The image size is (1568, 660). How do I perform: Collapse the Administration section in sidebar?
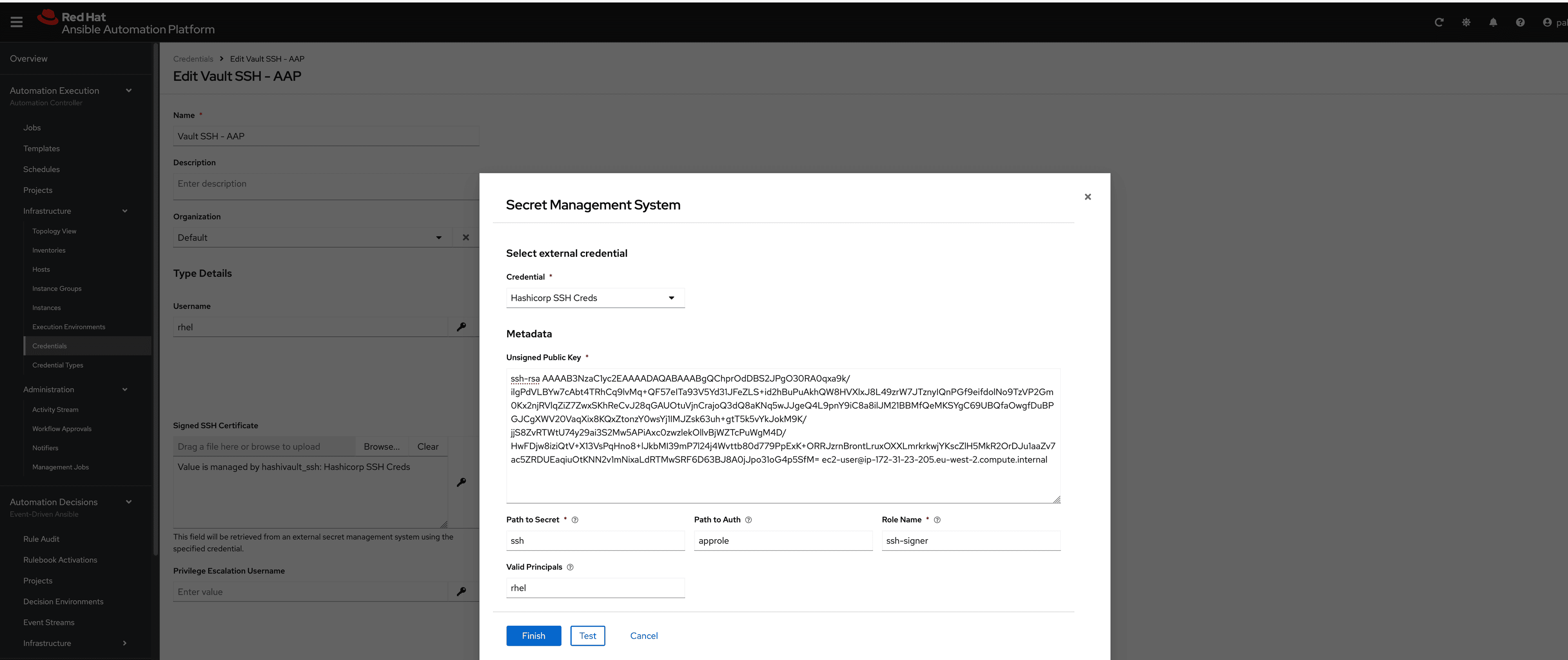pyautogui.click(x=125, y=389)
